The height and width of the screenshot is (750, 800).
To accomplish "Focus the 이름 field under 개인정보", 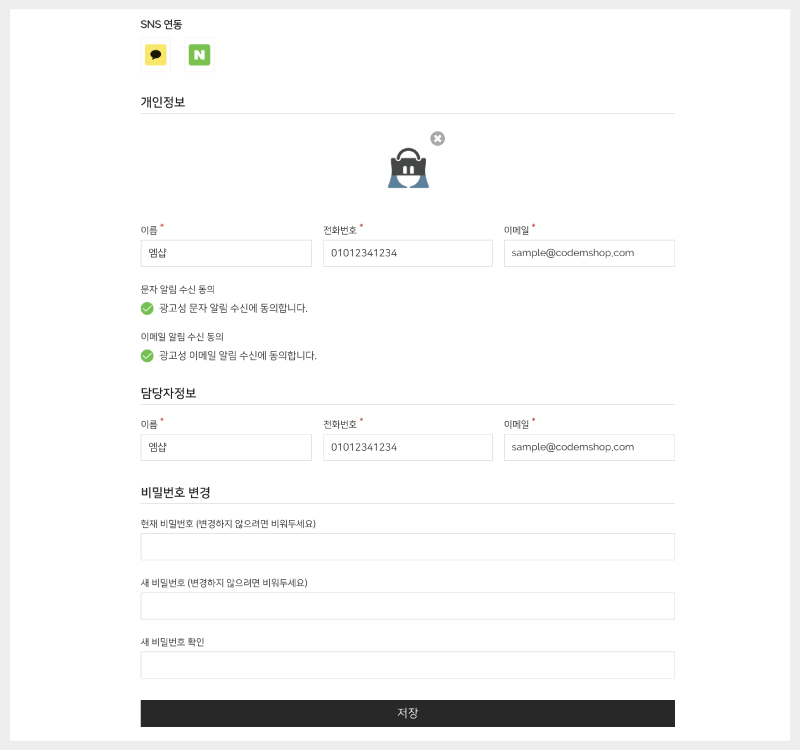I will 226,253.
